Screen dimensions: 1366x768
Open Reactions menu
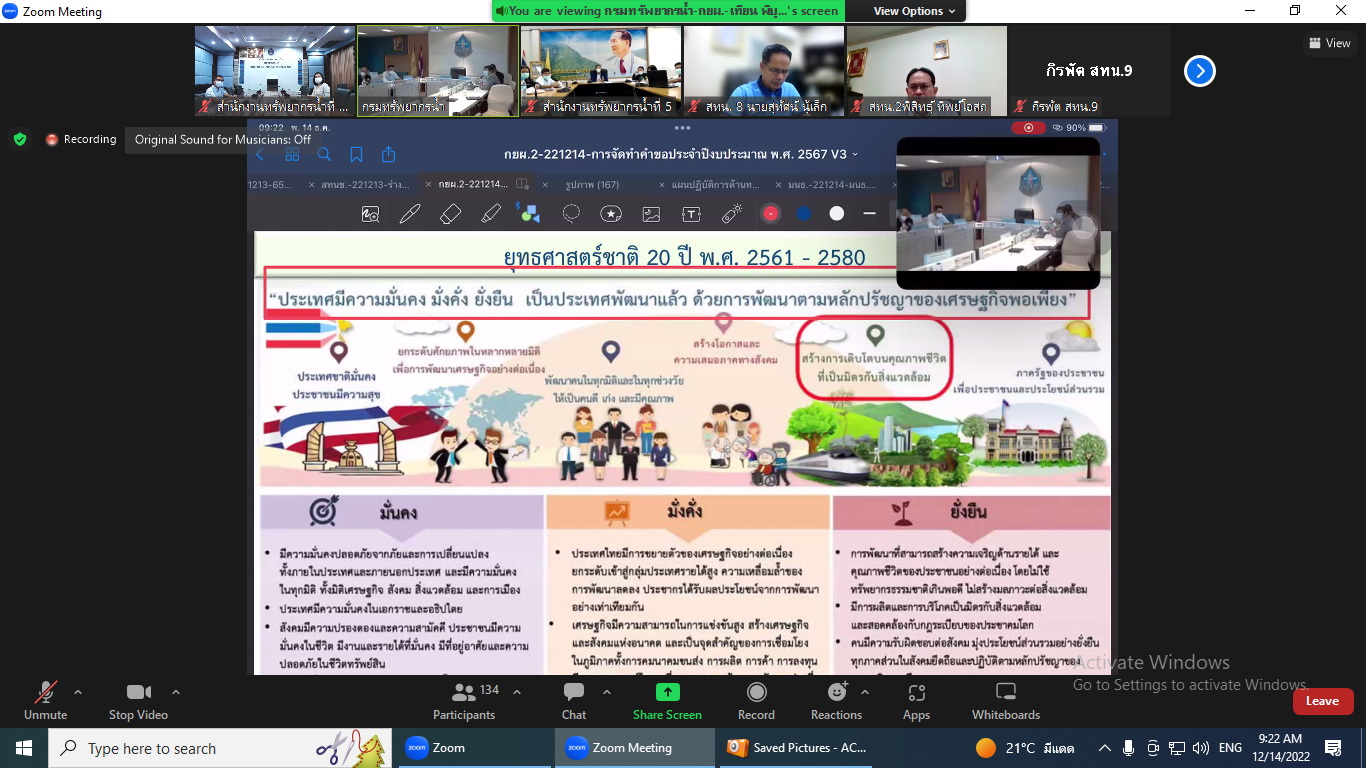click(836, 700)
